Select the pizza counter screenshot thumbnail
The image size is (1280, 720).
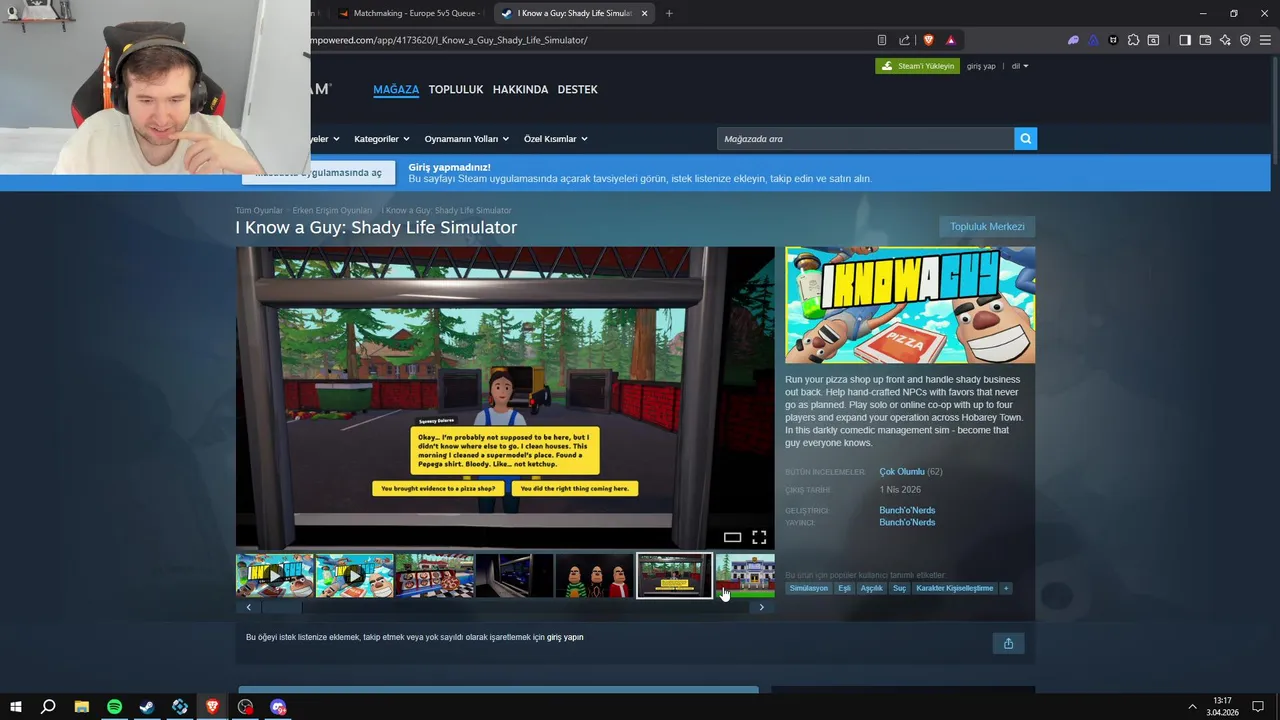pyautogui.click(x=435, y=576)
